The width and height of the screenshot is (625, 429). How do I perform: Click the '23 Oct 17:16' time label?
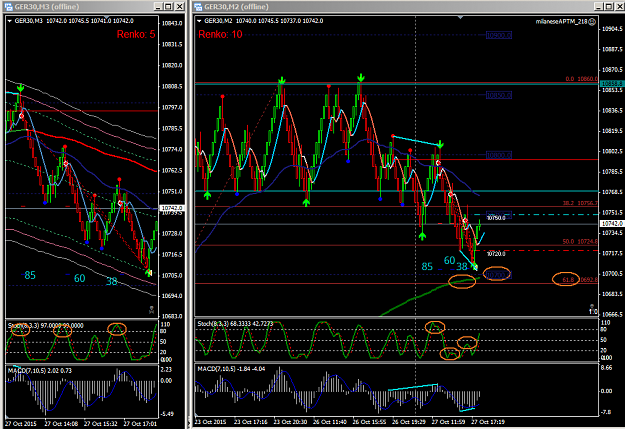251,421
